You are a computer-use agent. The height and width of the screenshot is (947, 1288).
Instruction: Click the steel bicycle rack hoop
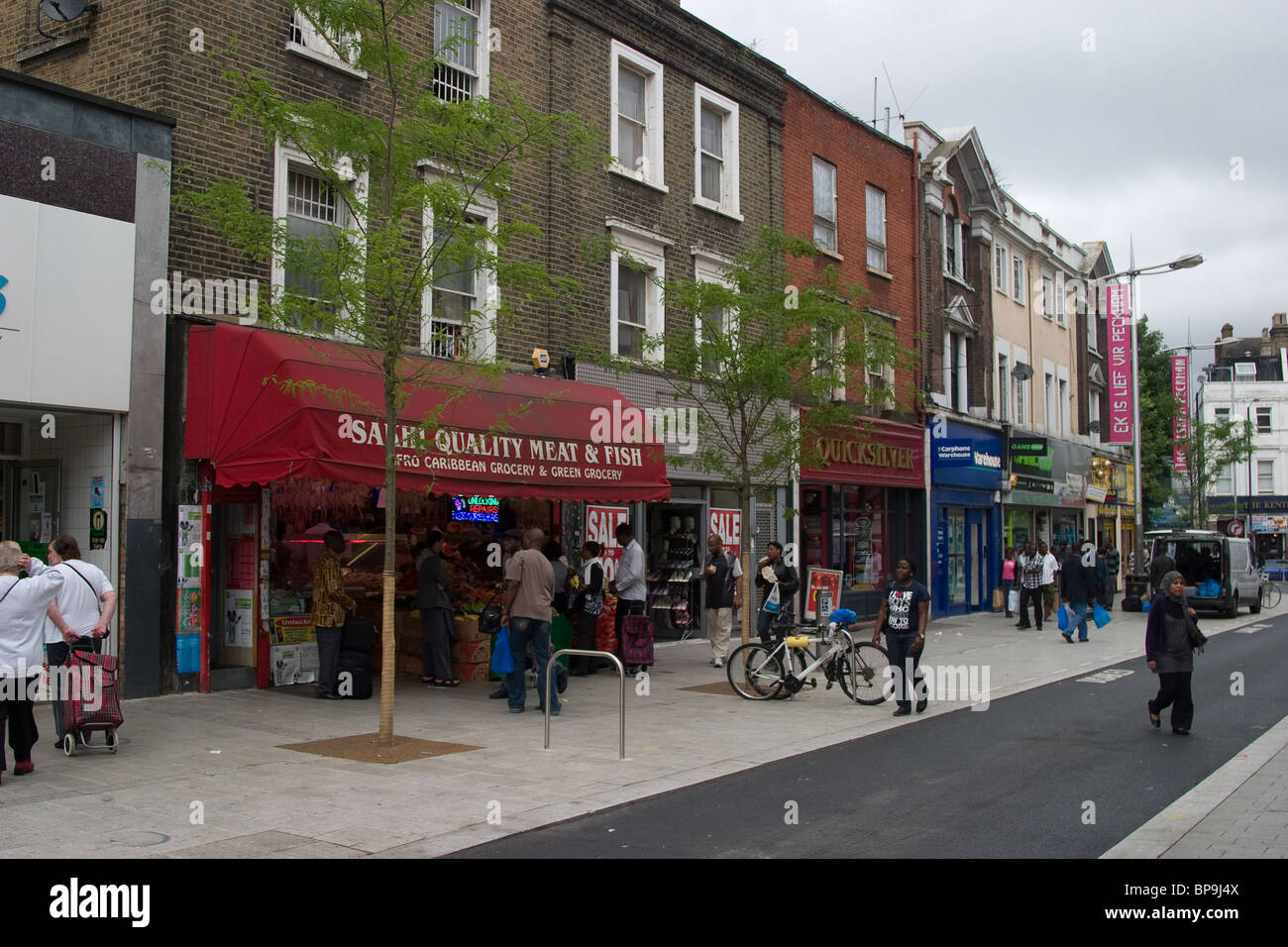(585, 703)
